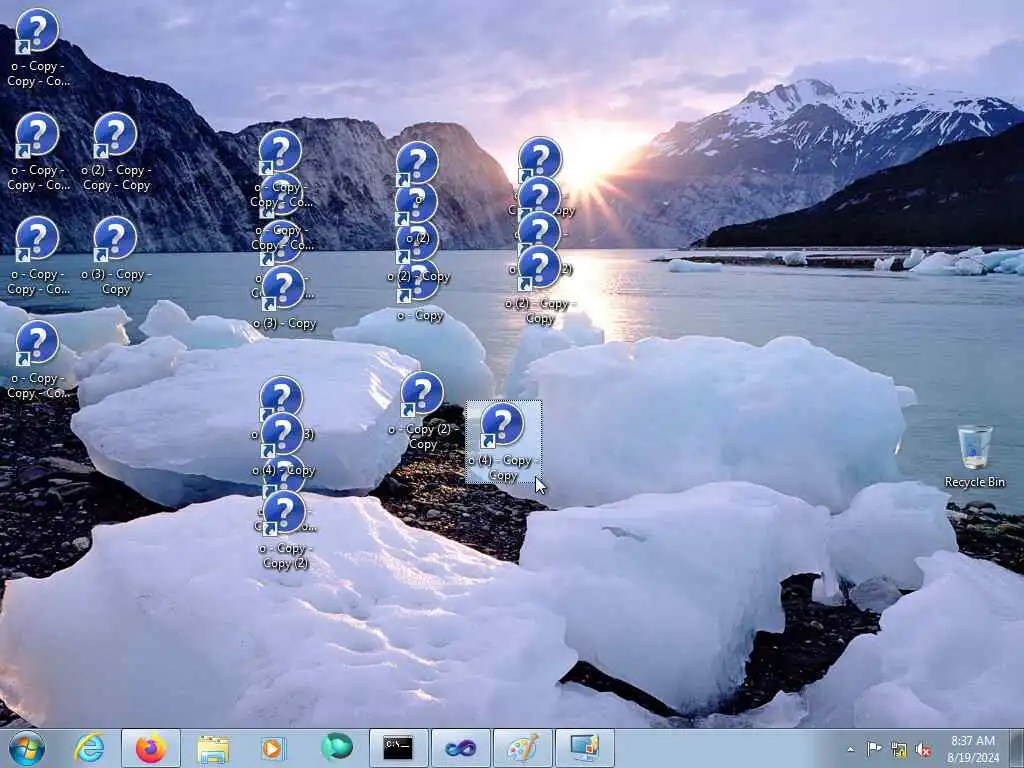Screen dimensions: 1024x768
Task: Open the network status tray icon
Action: click(x=899, y=750)
